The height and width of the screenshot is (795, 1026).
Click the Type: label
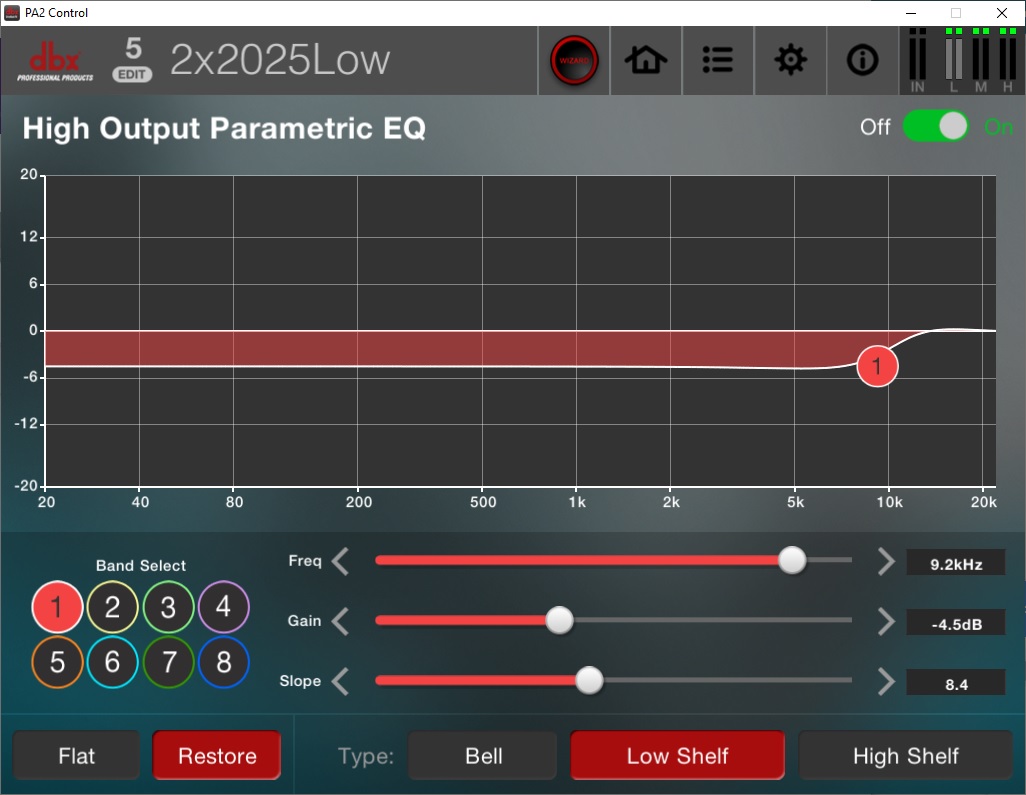pos(366,756)
